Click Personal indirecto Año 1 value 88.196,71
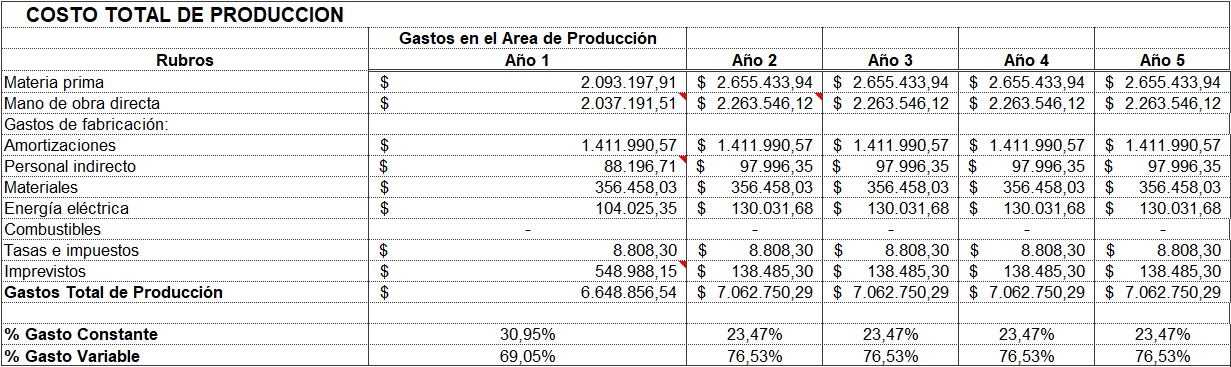The height and width of the screenshot is (367, 1231). click(527, 166)
